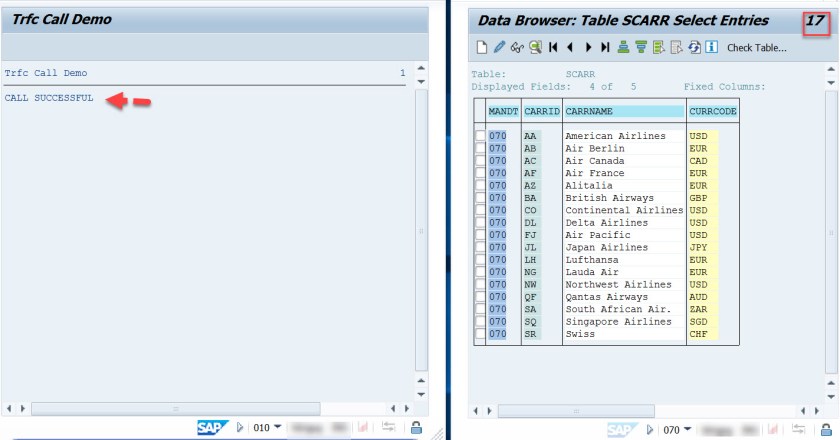Viewport: 840px width, 440px height.
Task: Click the CHF currency cell
Action: [x=703, y=334]
